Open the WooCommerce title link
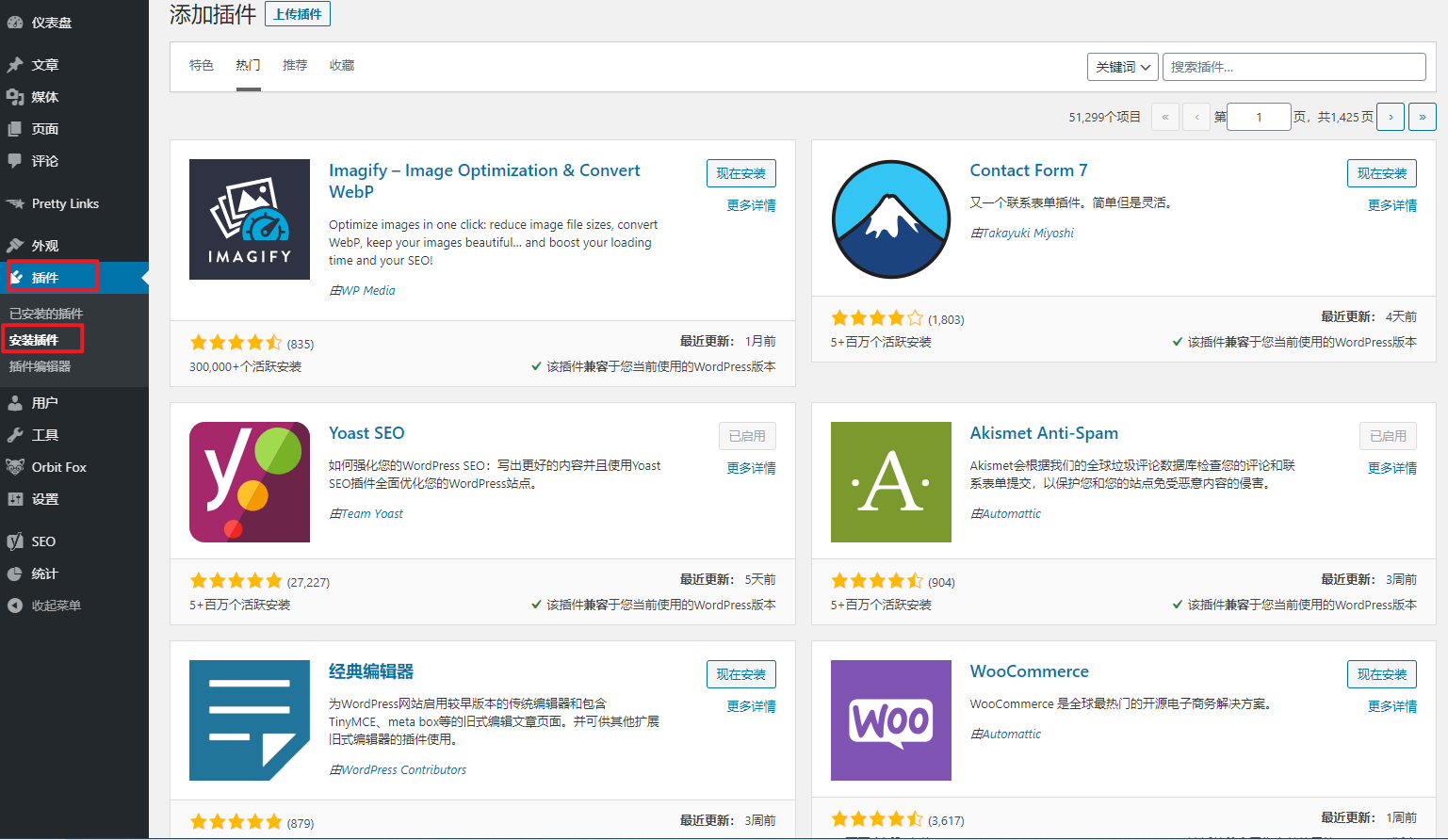Viewport: 1448px width, 840px height. pyautogui.click(x=1030, y=671)
